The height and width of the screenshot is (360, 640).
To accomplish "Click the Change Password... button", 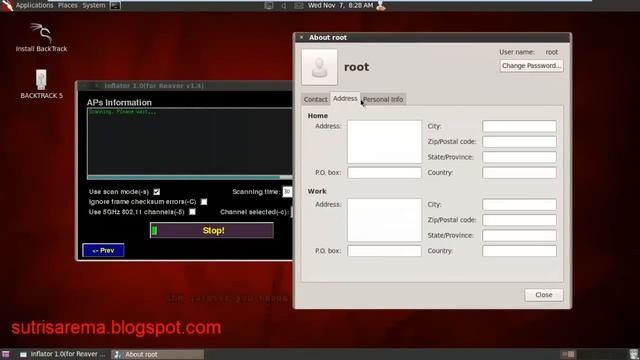I will 531,66.
